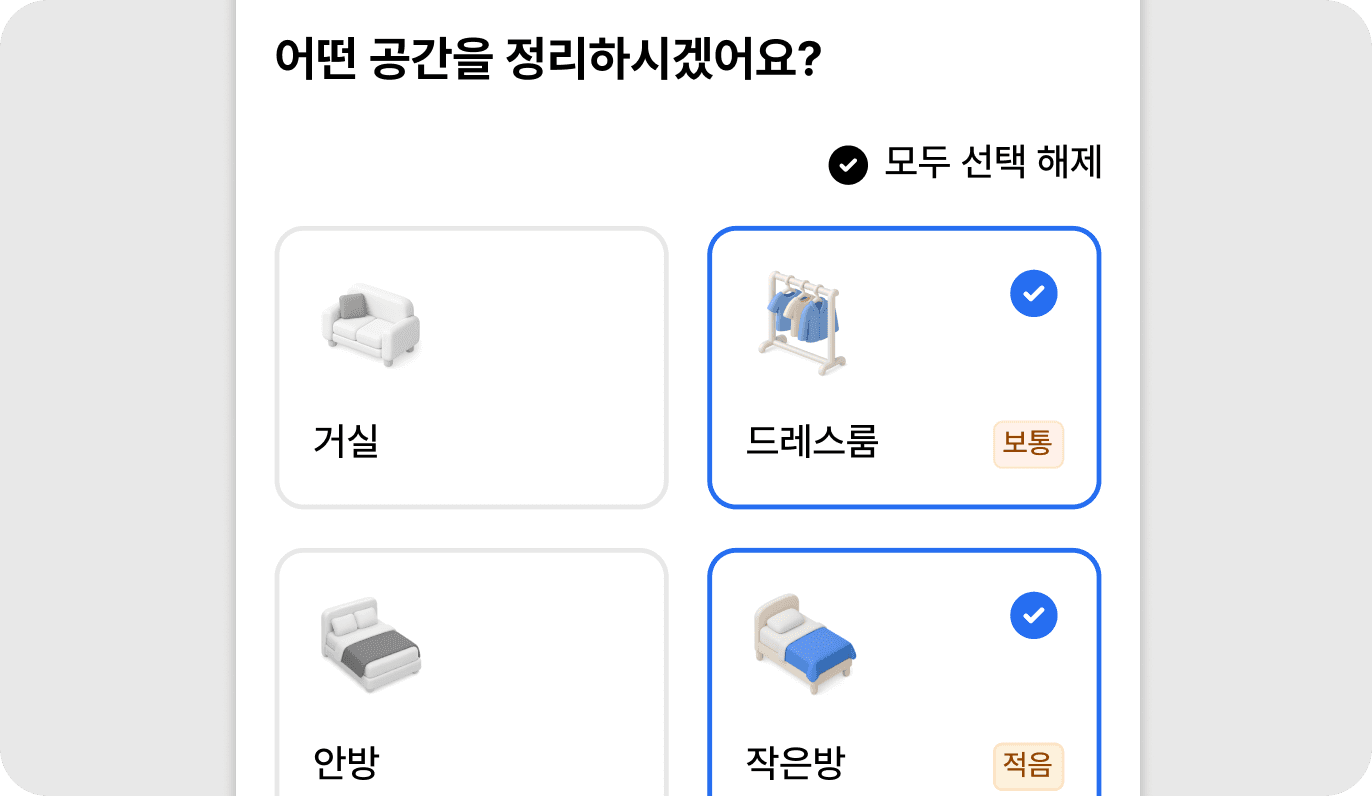
Task: Click the blue checkmark circle on 드레스룸
Action: (x=1034, y=293)
